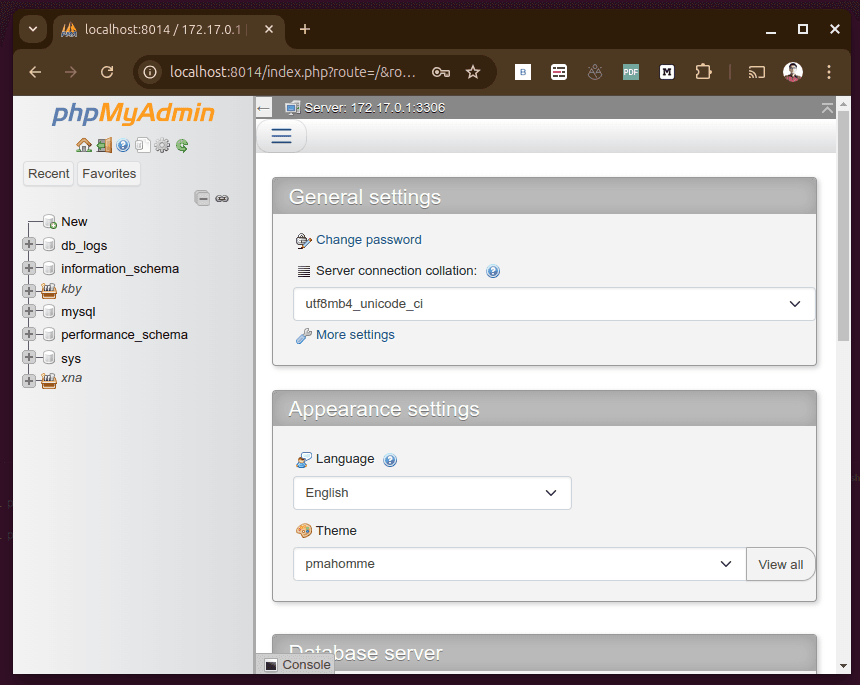Open the db_logs database

[x=84, y=246]
